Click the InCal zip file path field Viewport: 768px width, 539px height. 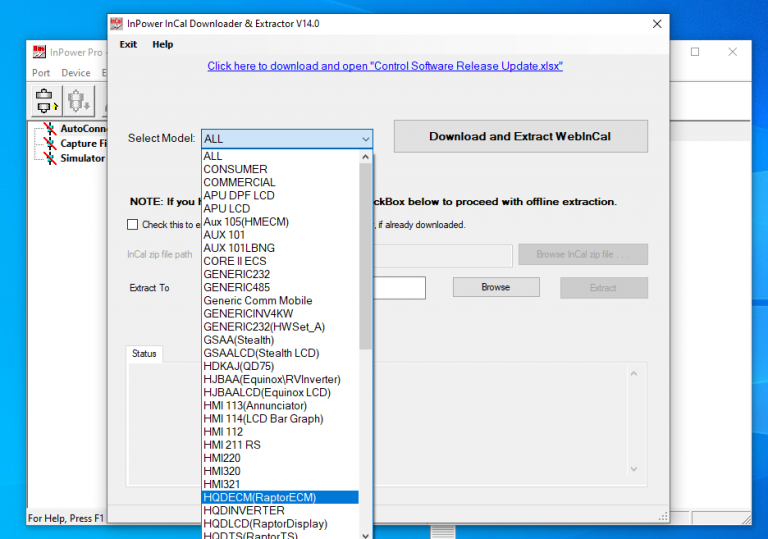click(443, 255)
